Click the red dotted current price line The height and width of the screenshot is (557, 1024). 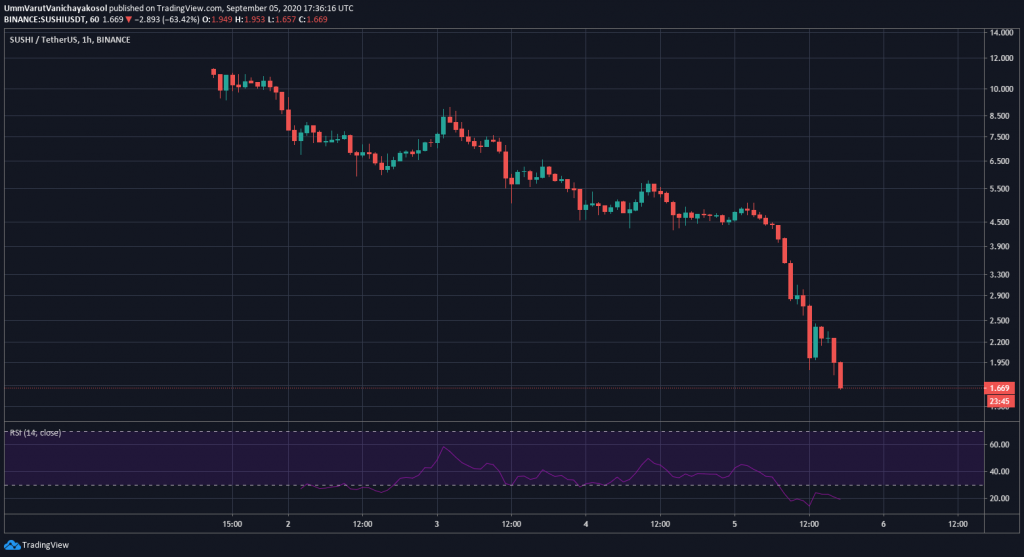[500, 388]
